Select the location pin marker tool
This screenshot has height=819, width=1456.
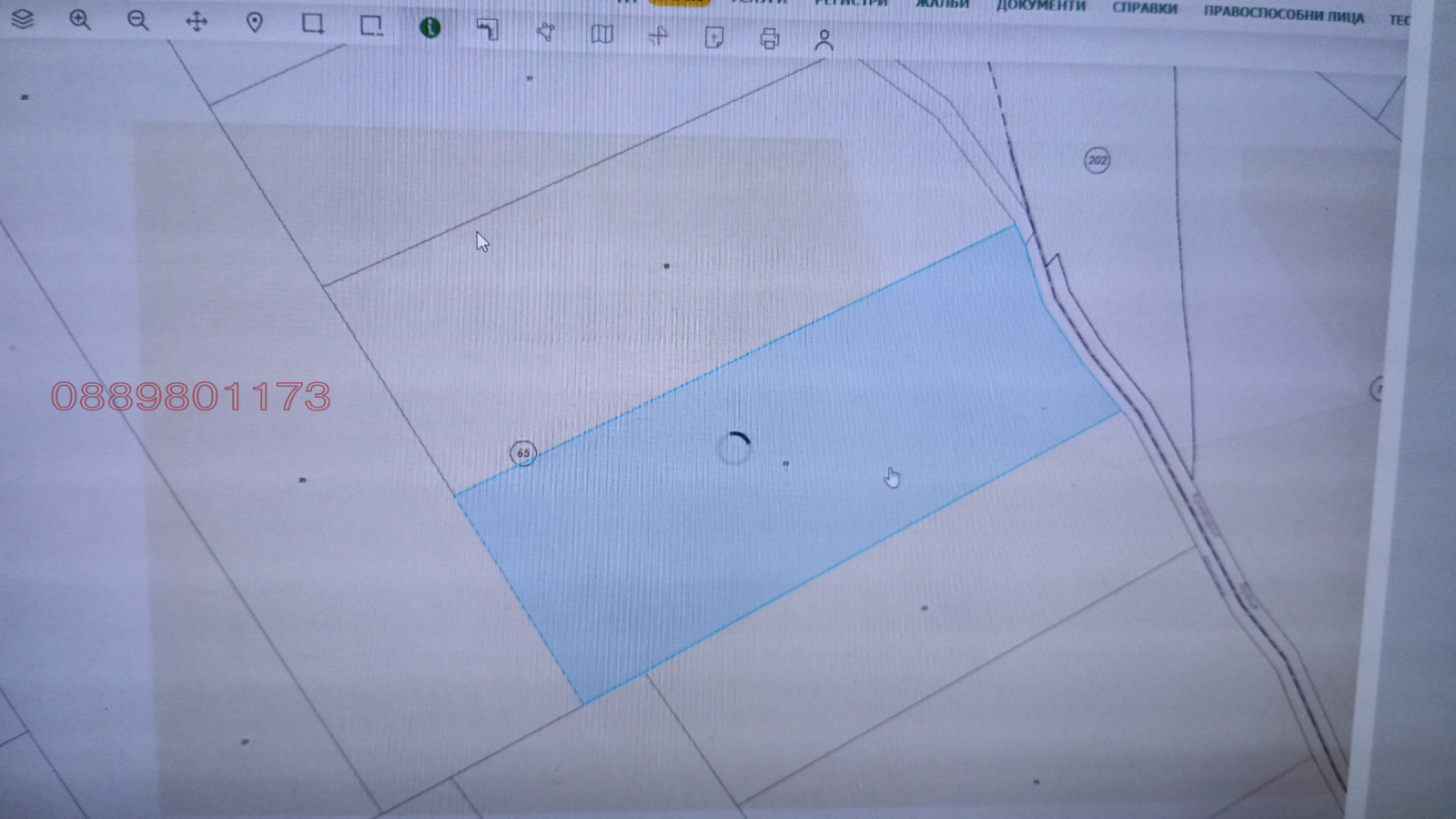255,23
